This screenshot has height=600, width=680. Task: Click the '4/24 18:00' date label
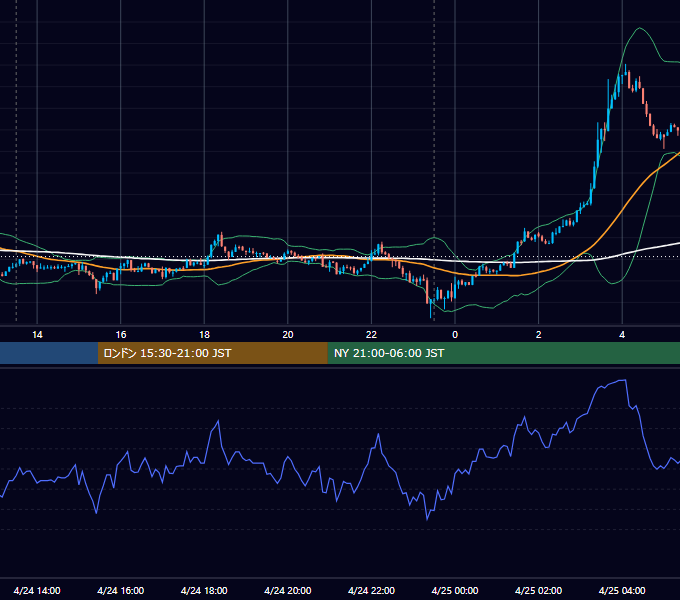click(204, 590)
